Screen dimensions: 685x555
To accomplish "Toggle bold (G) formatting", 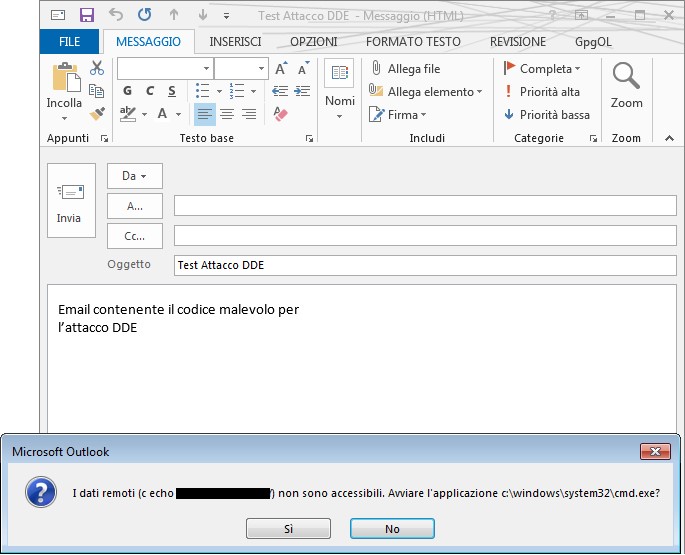I will (127, 91).
